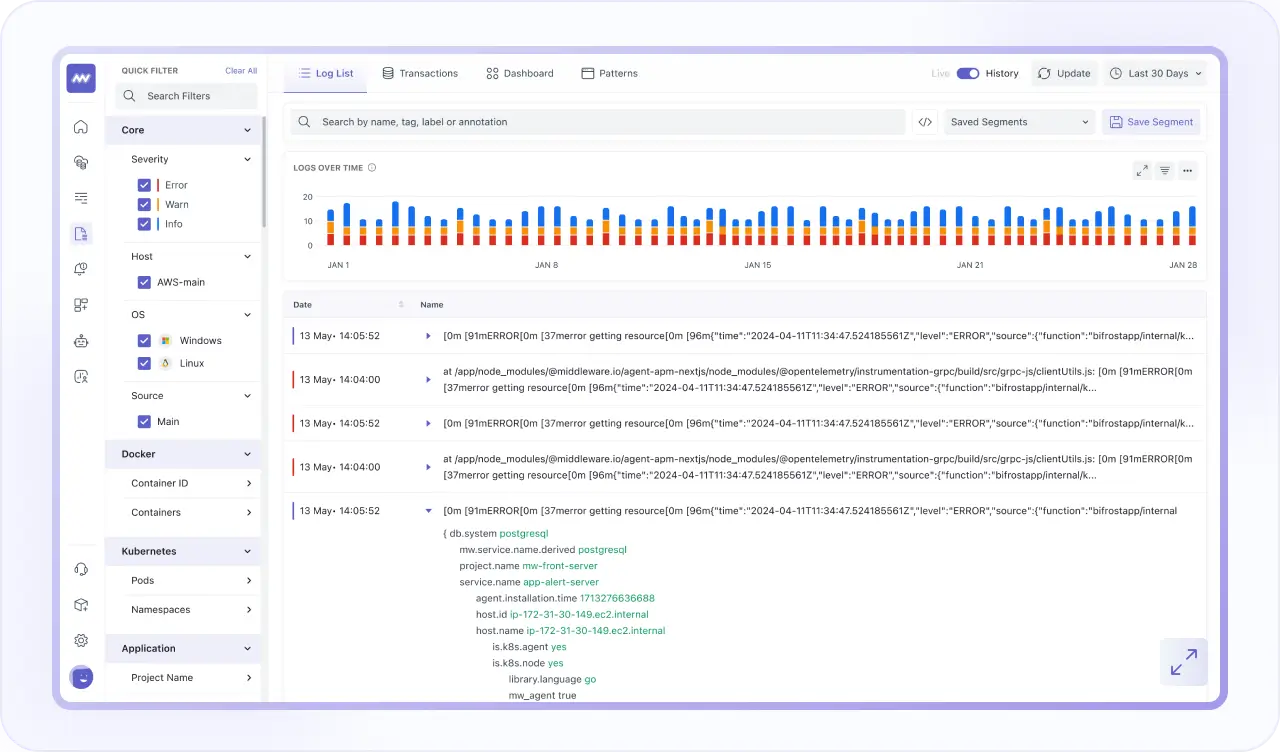
Task: Switch to the Transactions tab
Action: coord(420,73)
